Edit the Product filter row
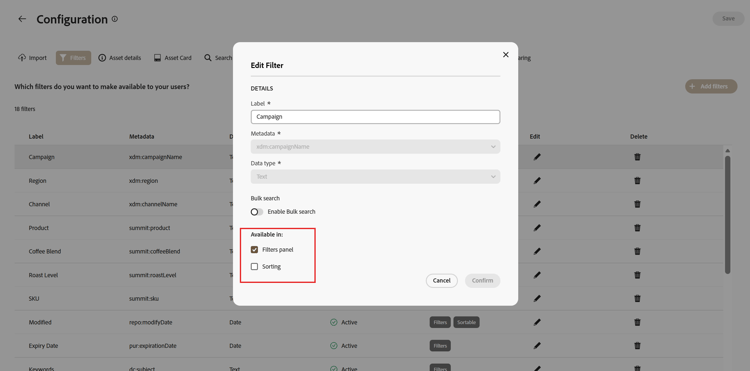750x371 pixels. point(537,228)
